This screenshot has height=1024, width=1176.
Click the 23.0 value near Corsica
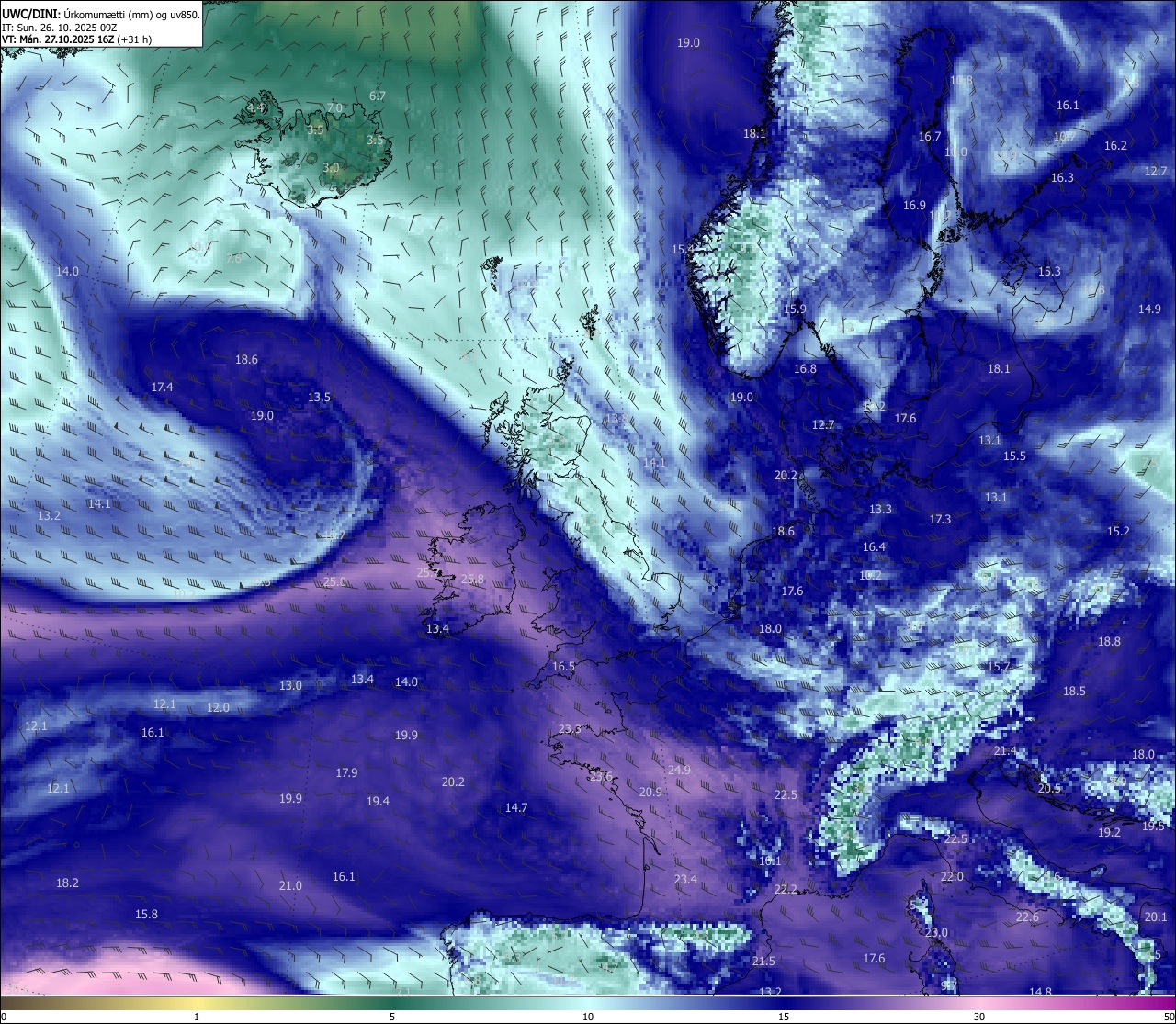(936, 932)
